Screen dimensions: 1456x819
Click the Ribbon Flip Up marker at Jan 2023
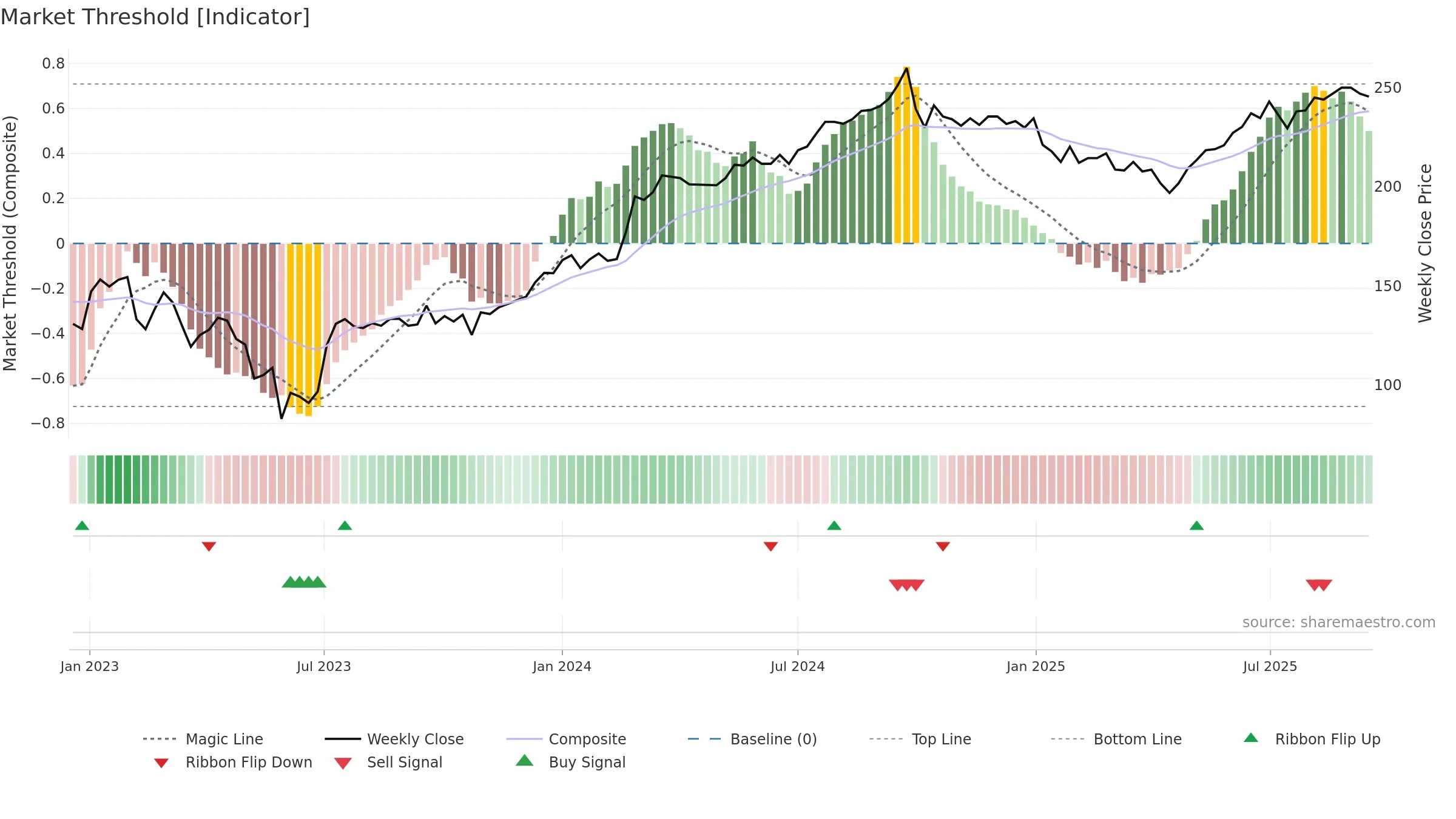[82, 525]
